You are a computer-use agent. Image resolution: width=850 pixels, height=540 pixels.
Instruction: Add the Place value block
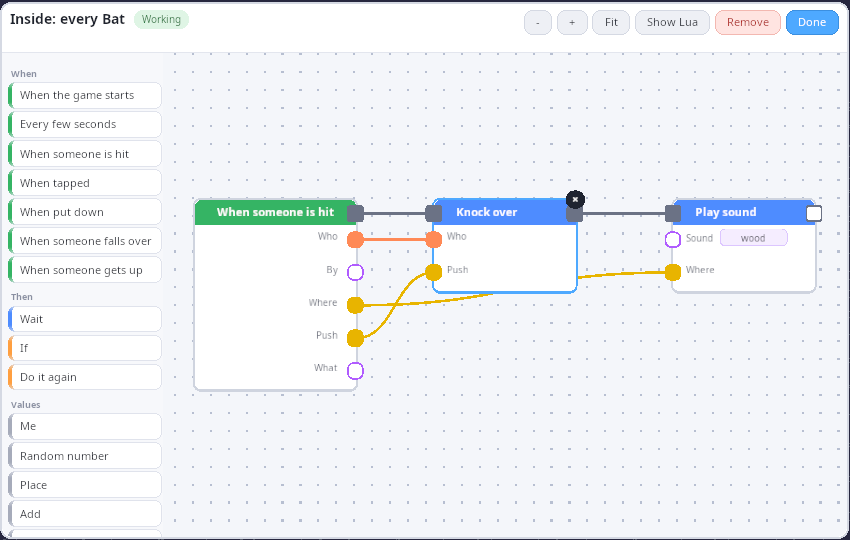pos(85,485)
